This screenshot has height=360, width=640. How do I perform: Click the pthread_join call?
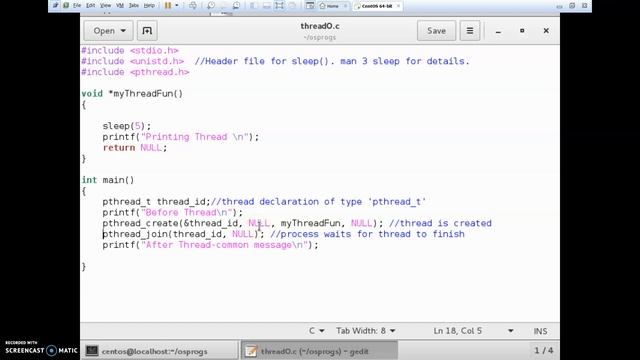pyautogui.click(x=183, y=234)
